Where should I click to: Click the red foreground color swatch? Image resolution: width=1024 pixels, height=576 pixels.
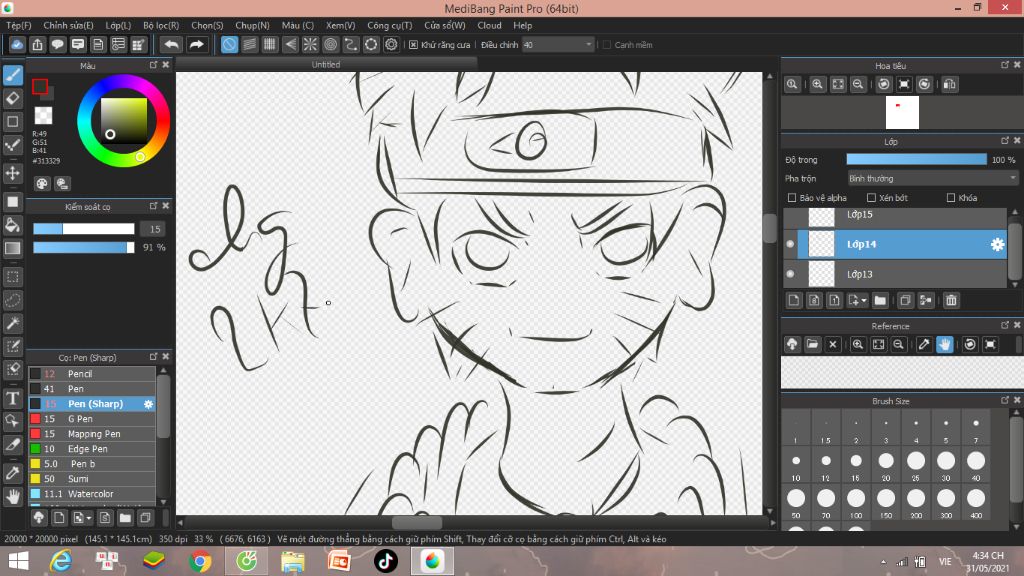(x=40, y=86)
